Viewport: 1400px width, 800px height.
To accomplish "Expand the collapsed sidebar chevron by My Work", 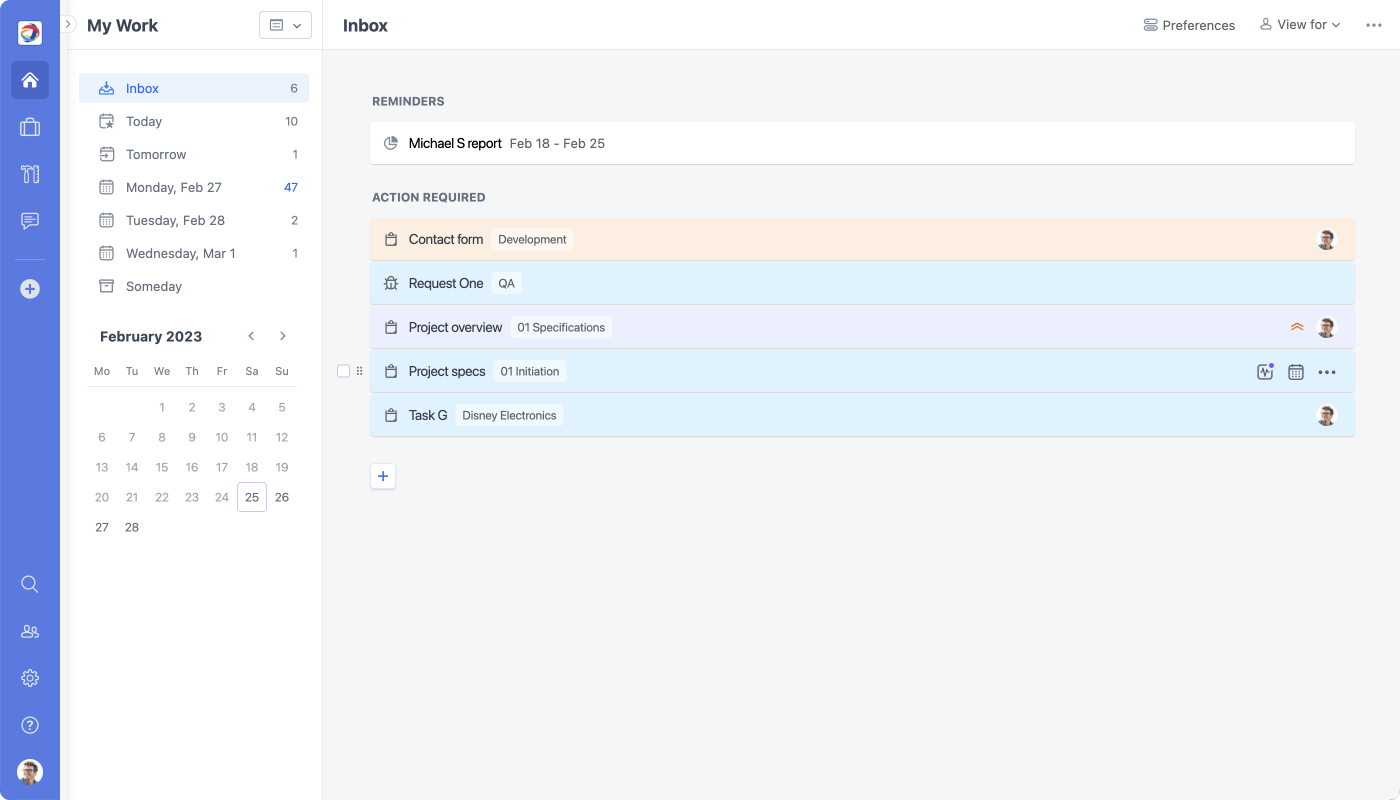I will point(68,24).
